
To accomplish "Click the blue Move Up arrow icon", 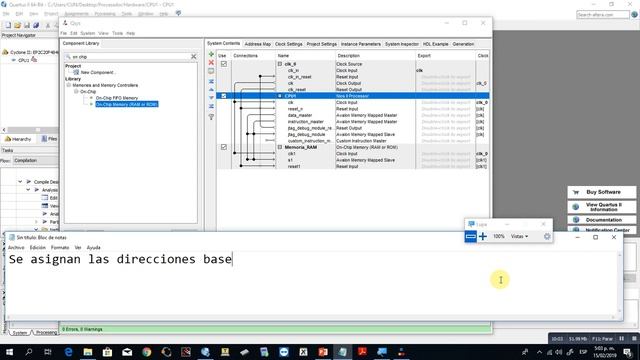I will pos(211,89).
